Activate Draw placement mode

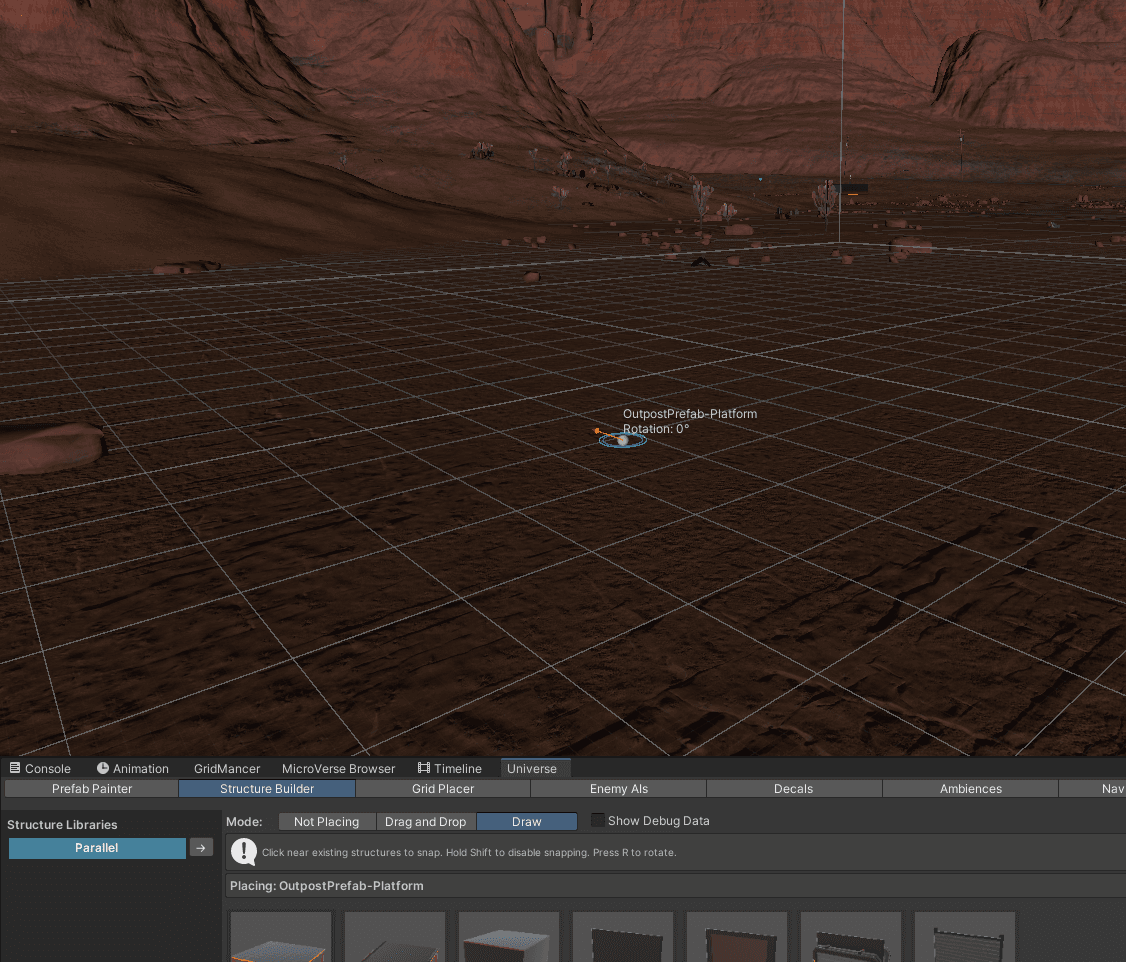(x=527, y=821)
